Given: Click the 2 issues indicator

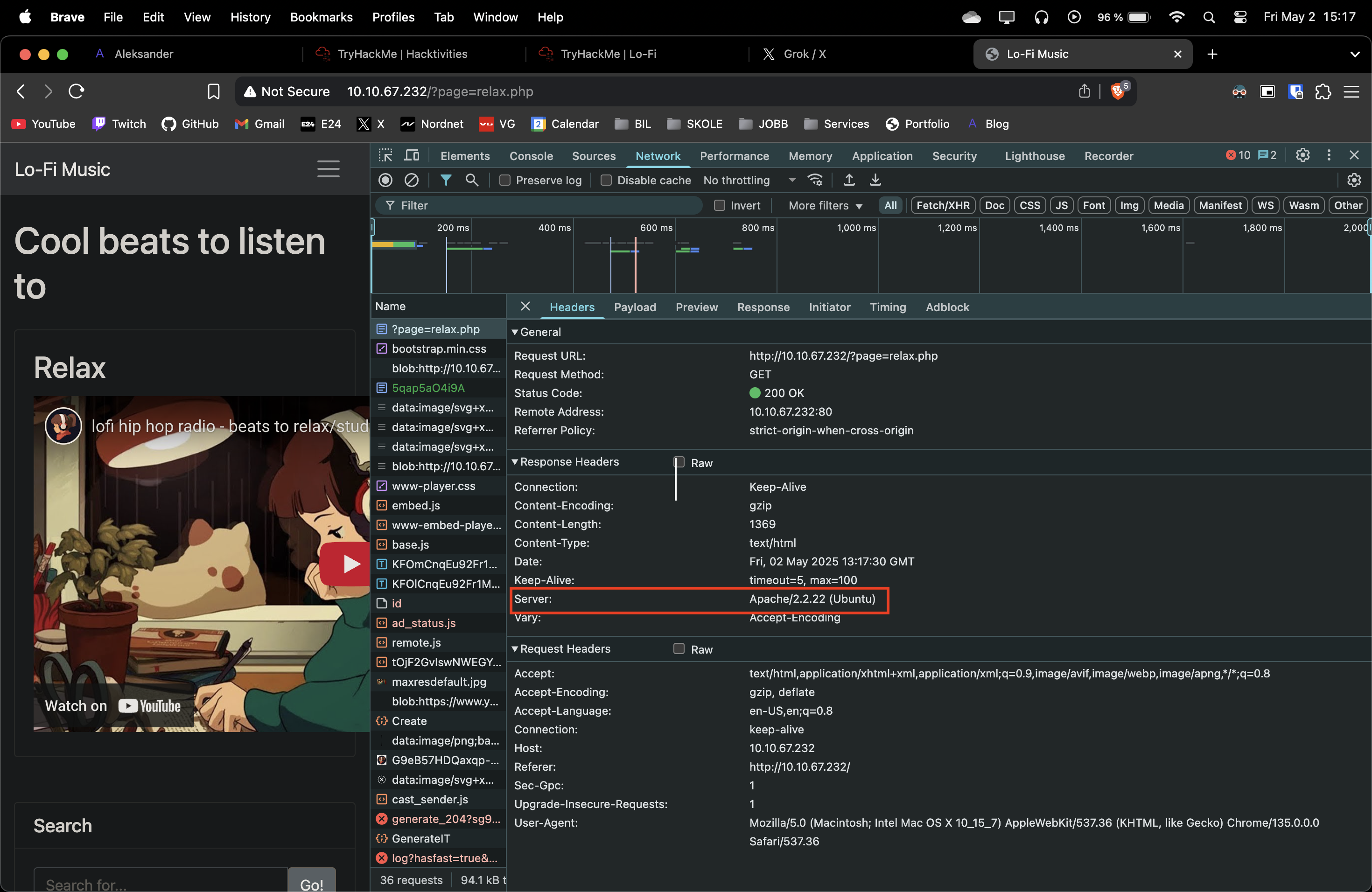Looking at the screenshot, I should (x=1267, y=155).
